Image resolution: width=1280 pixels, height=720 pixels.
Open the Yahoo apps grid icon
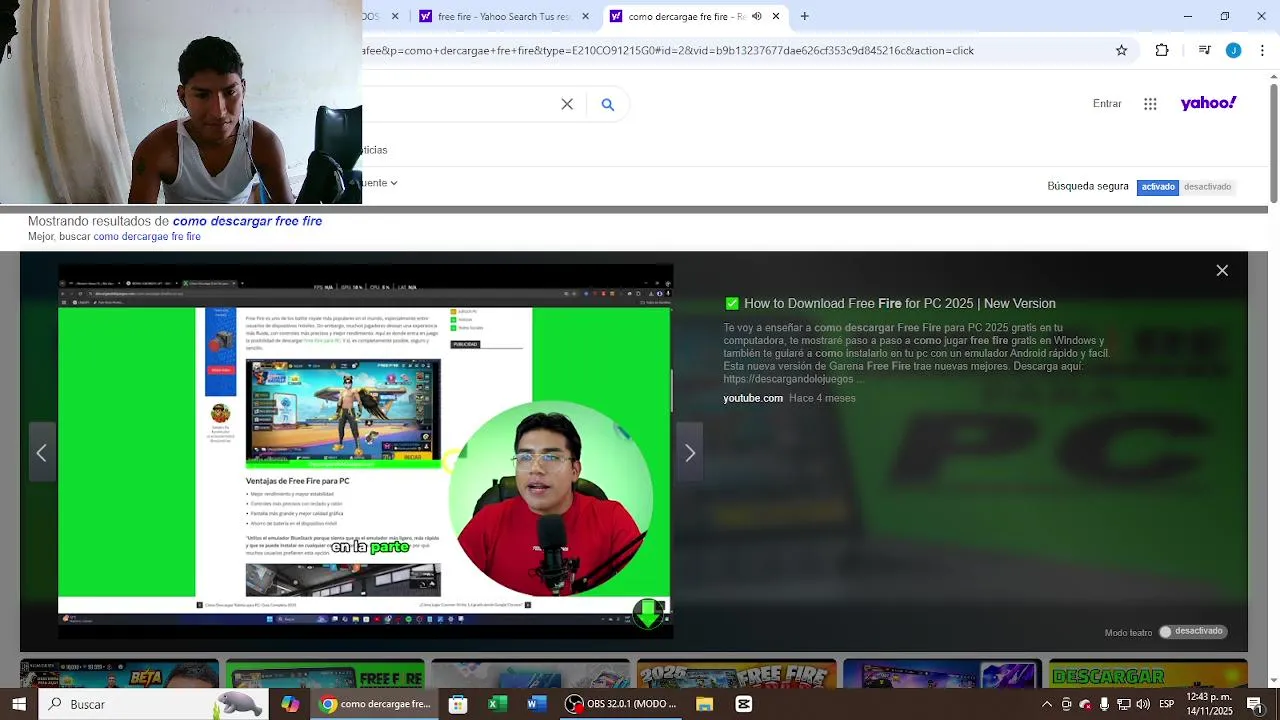coord(1150,104)
